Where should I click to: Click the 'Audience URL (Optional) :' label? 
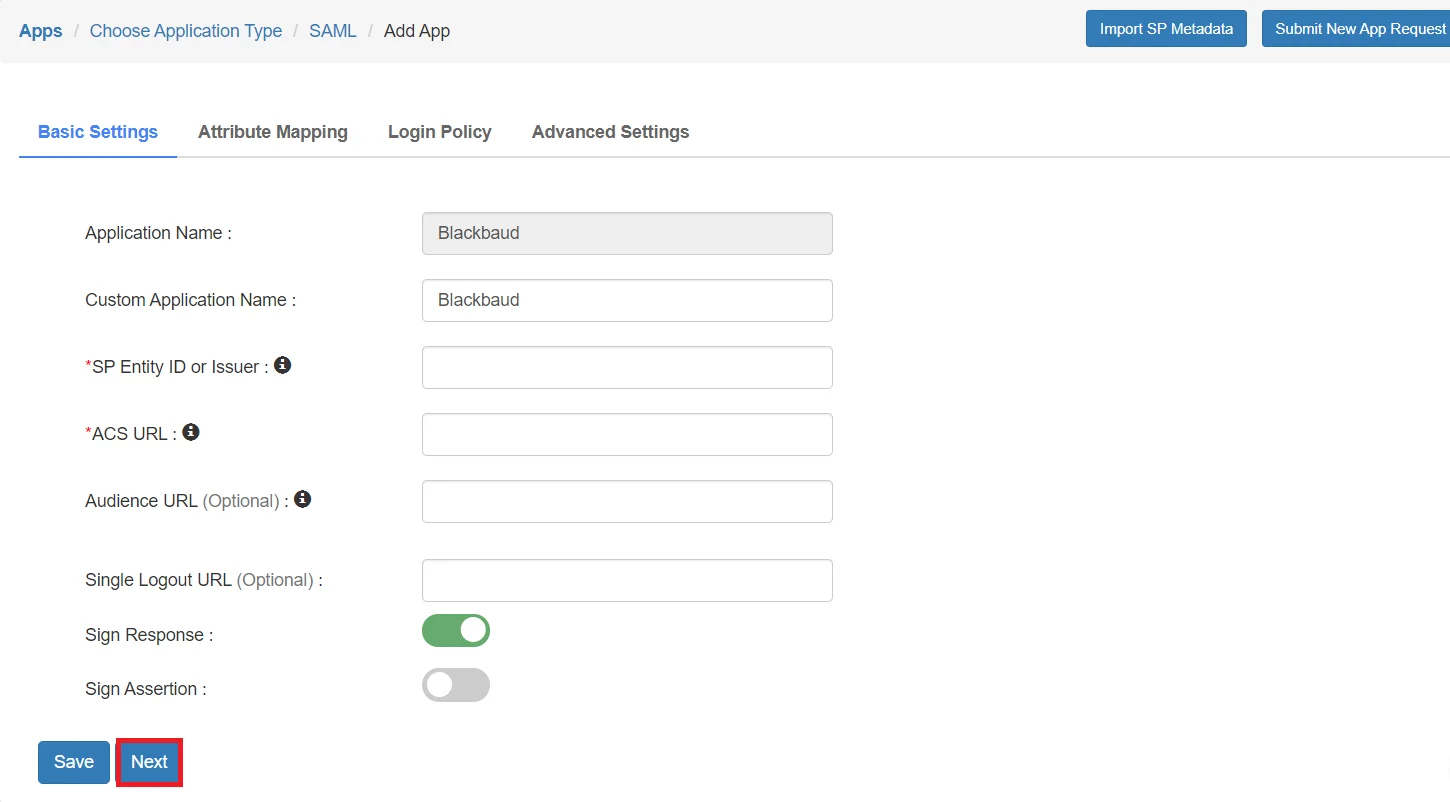pos(187,501)
